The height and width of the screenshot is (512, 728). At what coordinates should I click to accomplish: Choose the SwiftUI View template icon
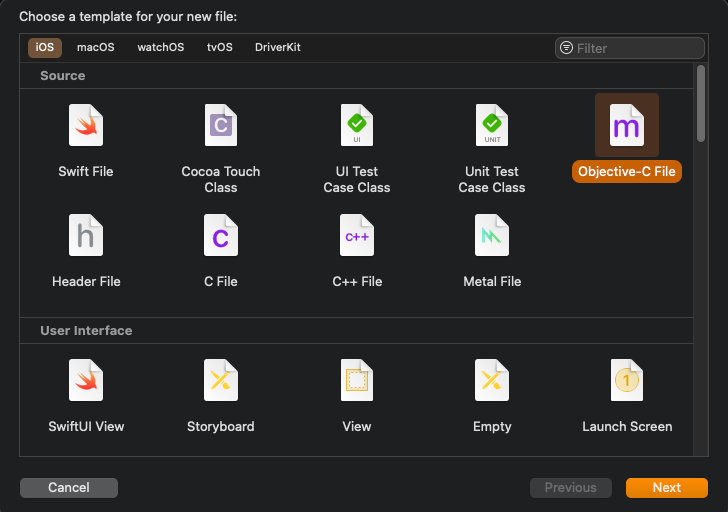pos(86,380)
